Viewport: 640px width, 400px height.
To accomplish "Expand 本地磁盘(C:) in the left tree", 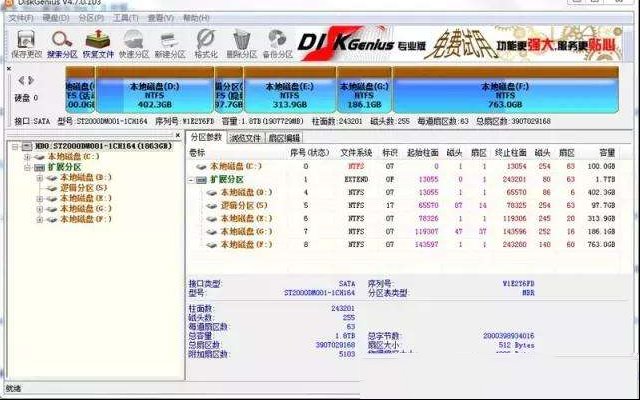I will 27,157.
